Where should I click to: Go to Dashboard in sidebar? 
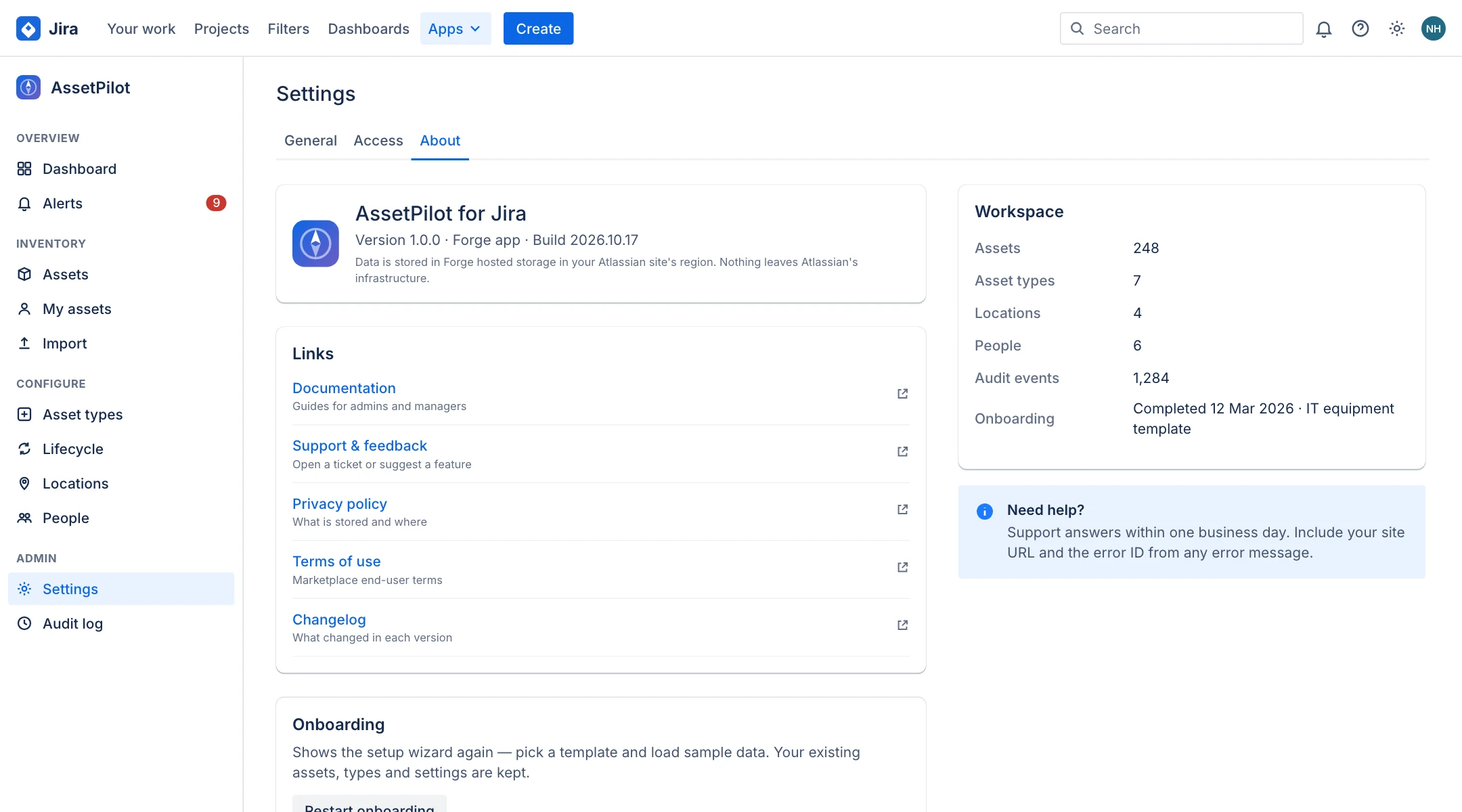[x=121, y=169]
